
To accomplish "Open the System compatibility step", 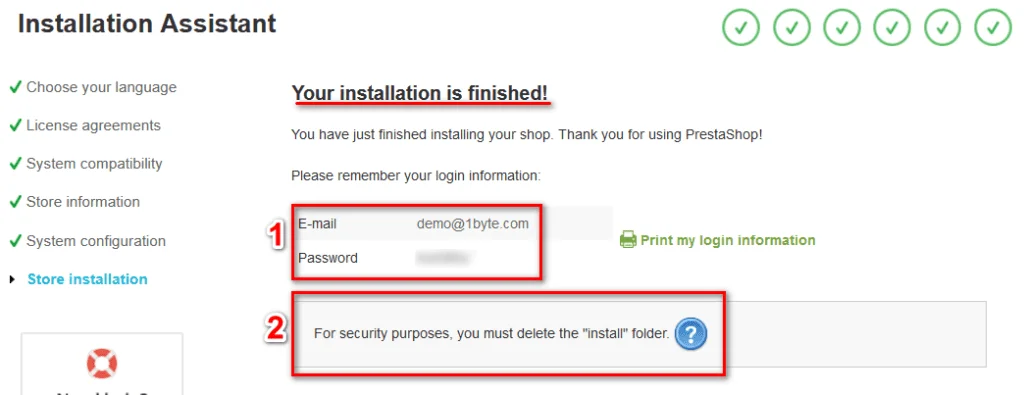I will tap(94, 163).
